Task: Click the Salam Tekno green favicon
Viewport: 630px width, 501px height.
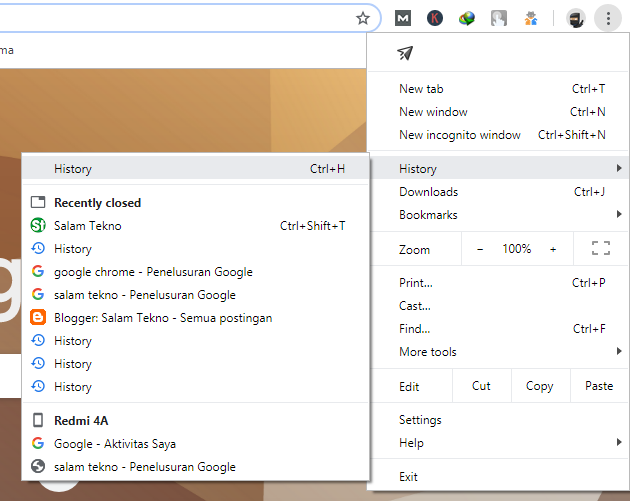Action: (x=38, y=225)
